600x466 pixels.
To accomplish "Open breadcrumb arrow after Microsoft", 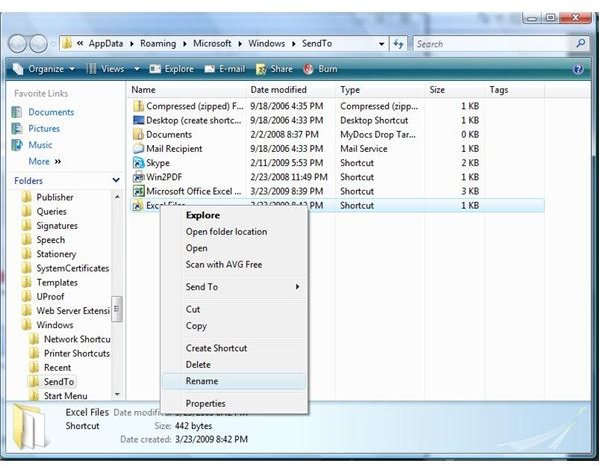I will (x=240, y=44).
